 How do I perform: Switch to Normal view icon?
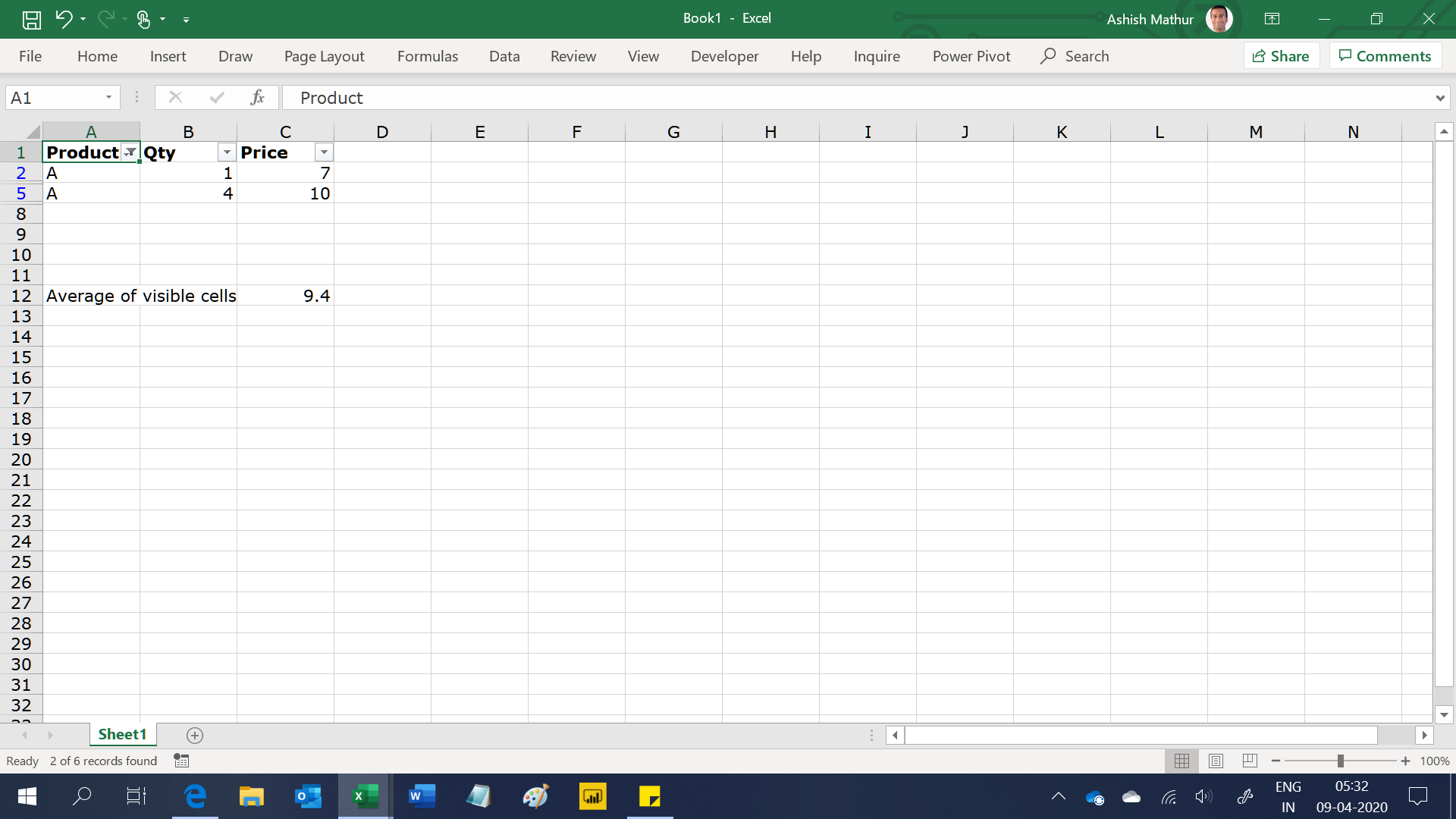(x=1181, y=761)
